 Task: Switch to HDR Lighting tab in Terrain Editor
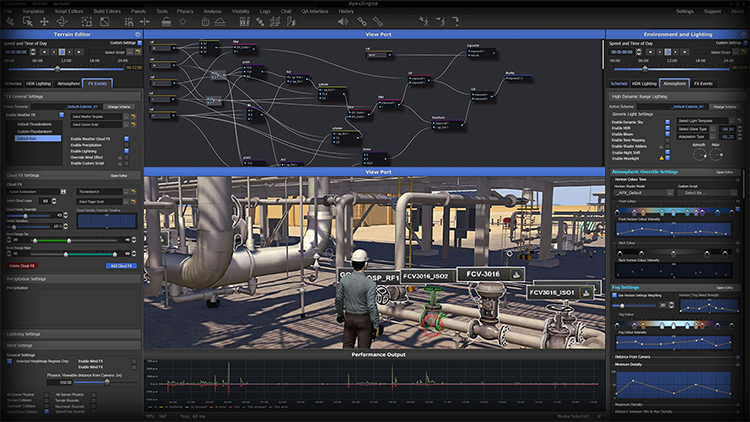pos(40,84)
